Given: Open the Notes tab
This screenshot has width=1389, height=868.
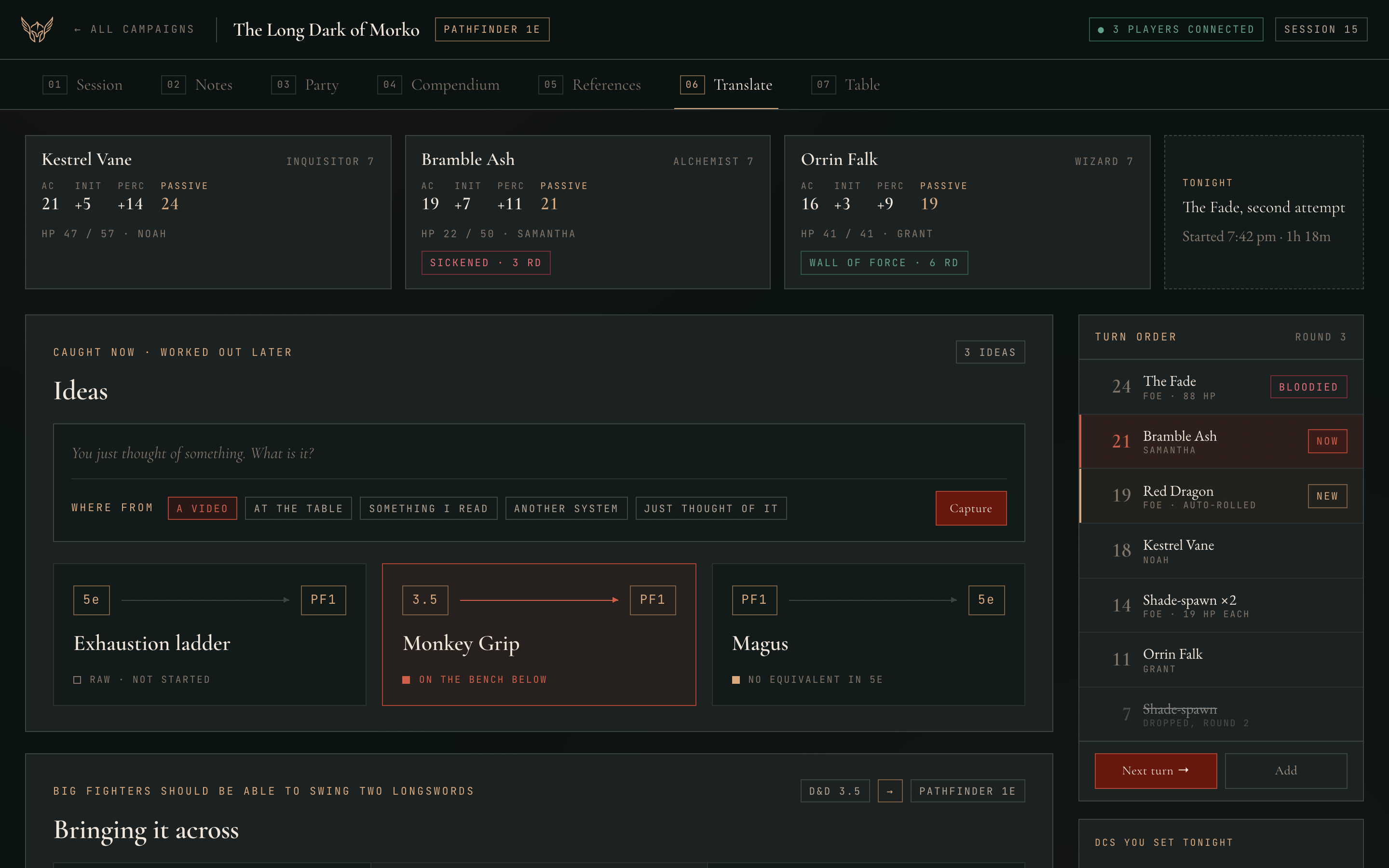Looking at the screenshot, I should tap(197, 85).
